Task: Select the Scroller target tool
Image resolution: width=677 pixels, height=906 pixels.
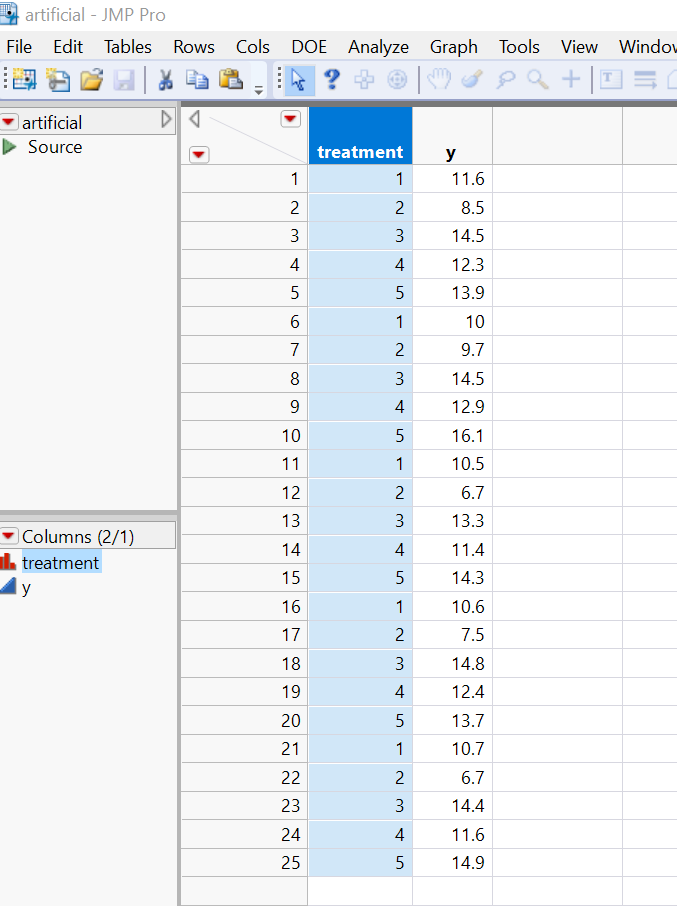Action: pyautogui.click(x=397, y=79)
